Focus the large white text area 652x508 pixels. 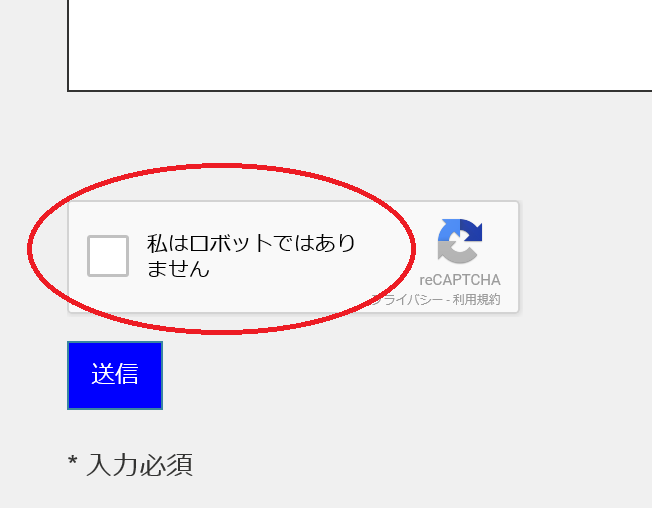360,45
